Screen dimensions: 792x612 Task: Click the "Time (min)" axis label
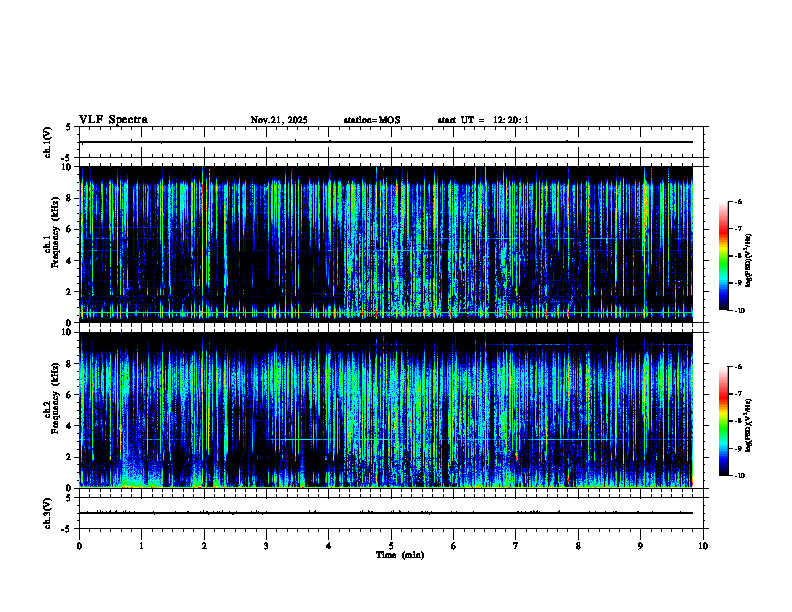[x=400, y=555]
